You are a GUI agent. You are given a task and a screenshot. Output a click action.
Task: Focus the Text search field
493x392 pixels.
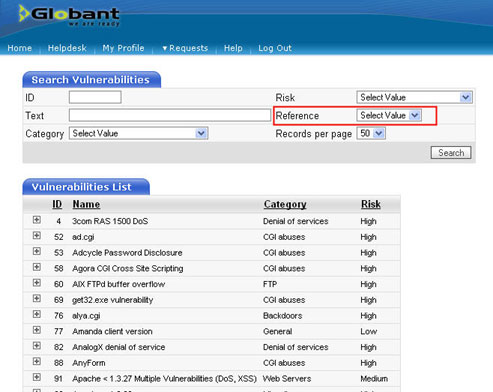[x=170, y=115]
